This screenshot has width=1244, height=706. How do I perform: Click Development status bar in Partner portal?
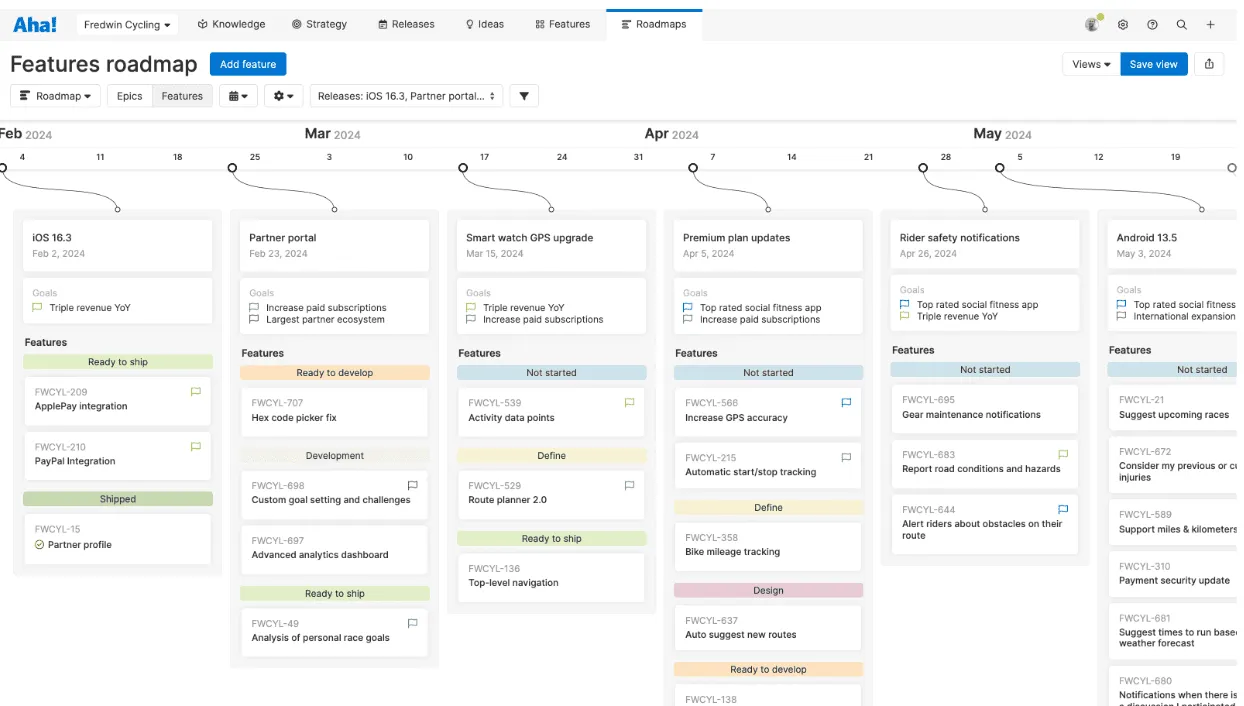(x=335, y=456)
